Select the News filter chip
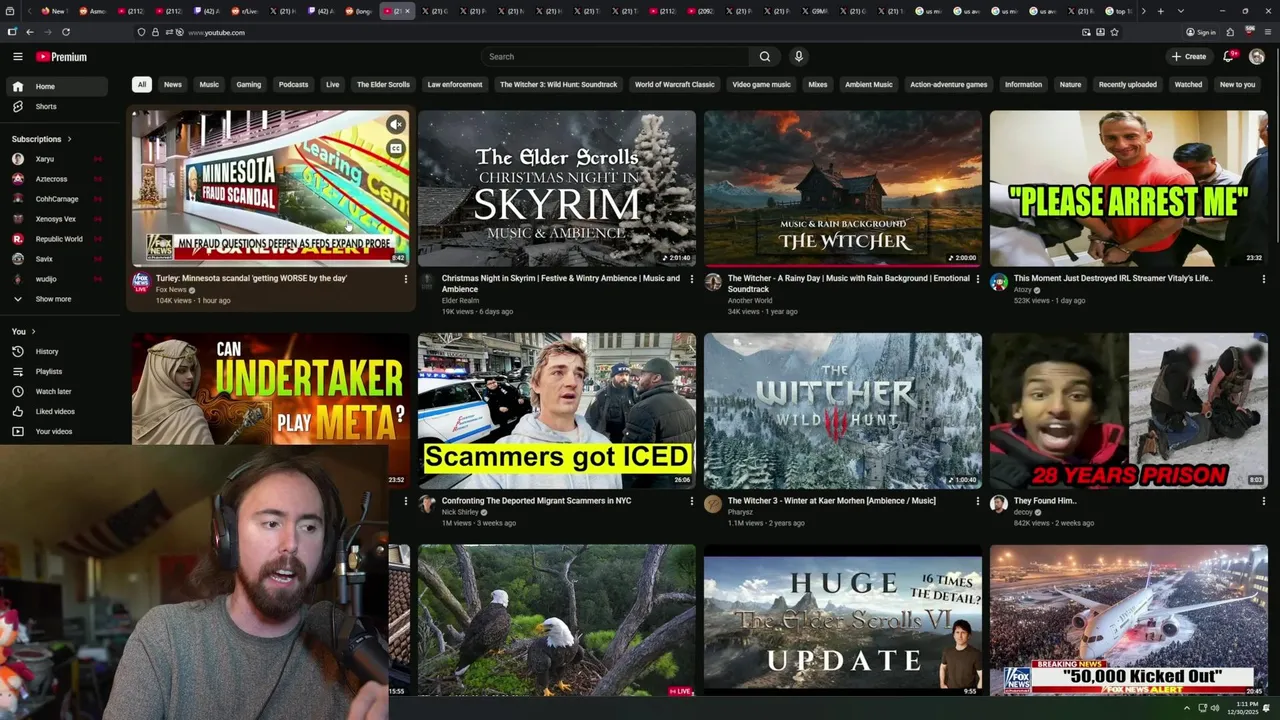 tap(173, 85)
